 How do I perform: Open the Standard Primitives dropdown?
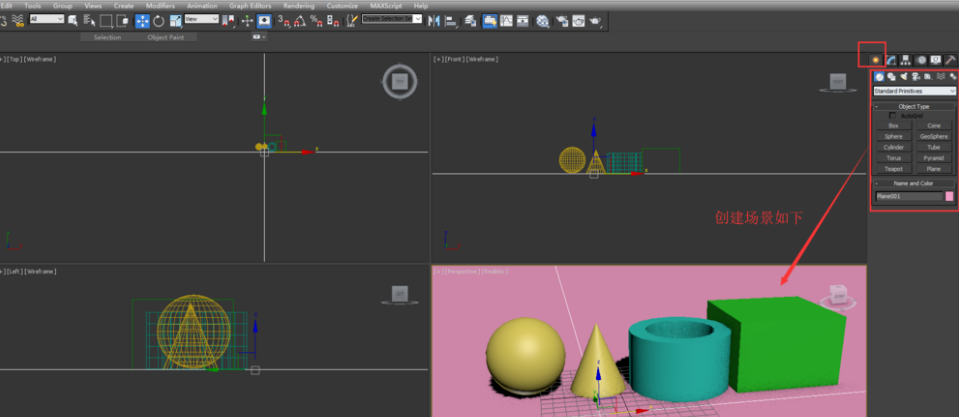[x=914, y=91]
